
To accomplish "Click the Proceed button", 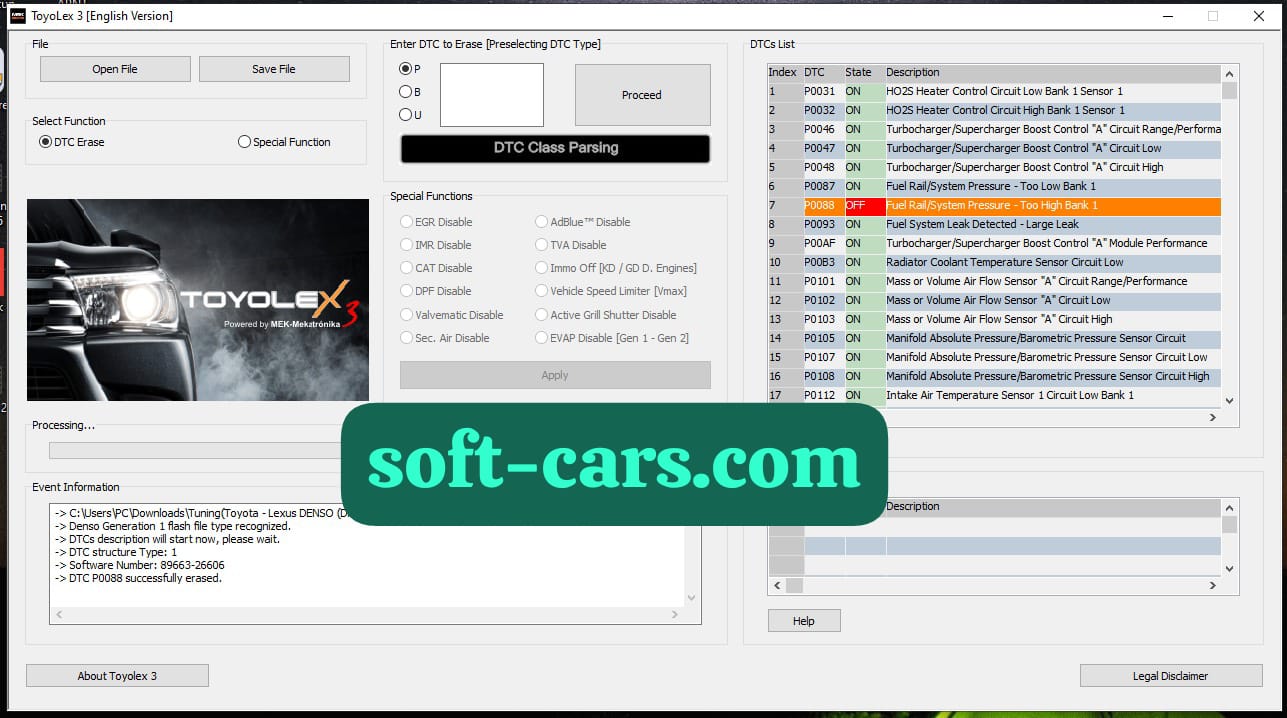I will [642, 95].
